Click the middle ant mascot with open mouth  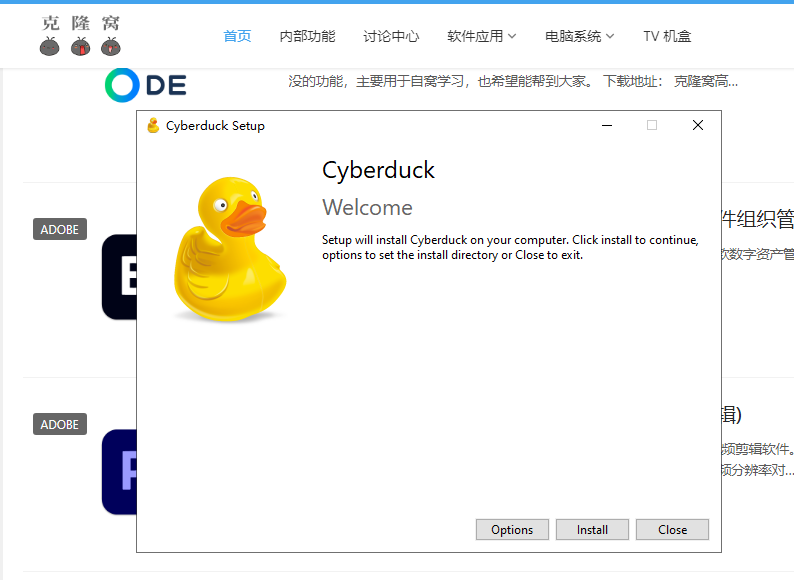tap(80, 46)
